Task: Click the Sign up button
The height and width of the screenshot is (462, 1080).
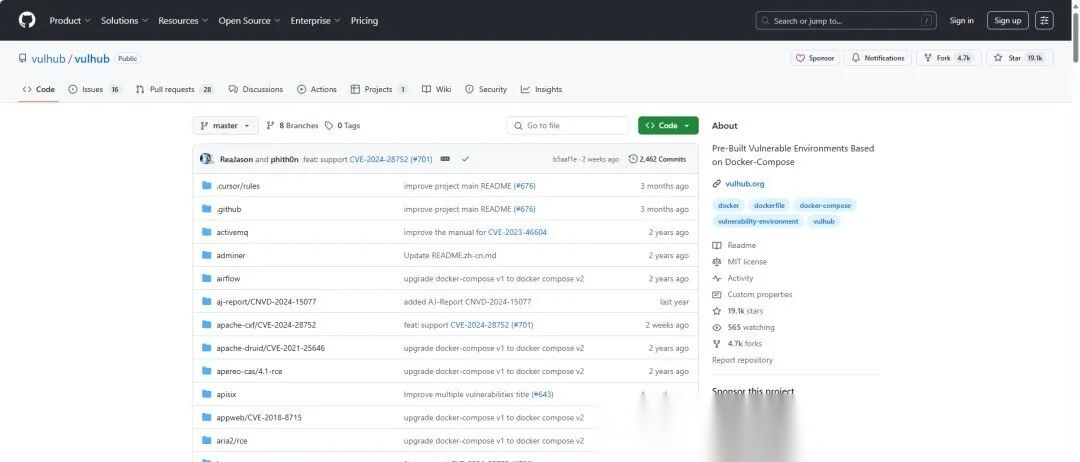Action: point(1008,21)
